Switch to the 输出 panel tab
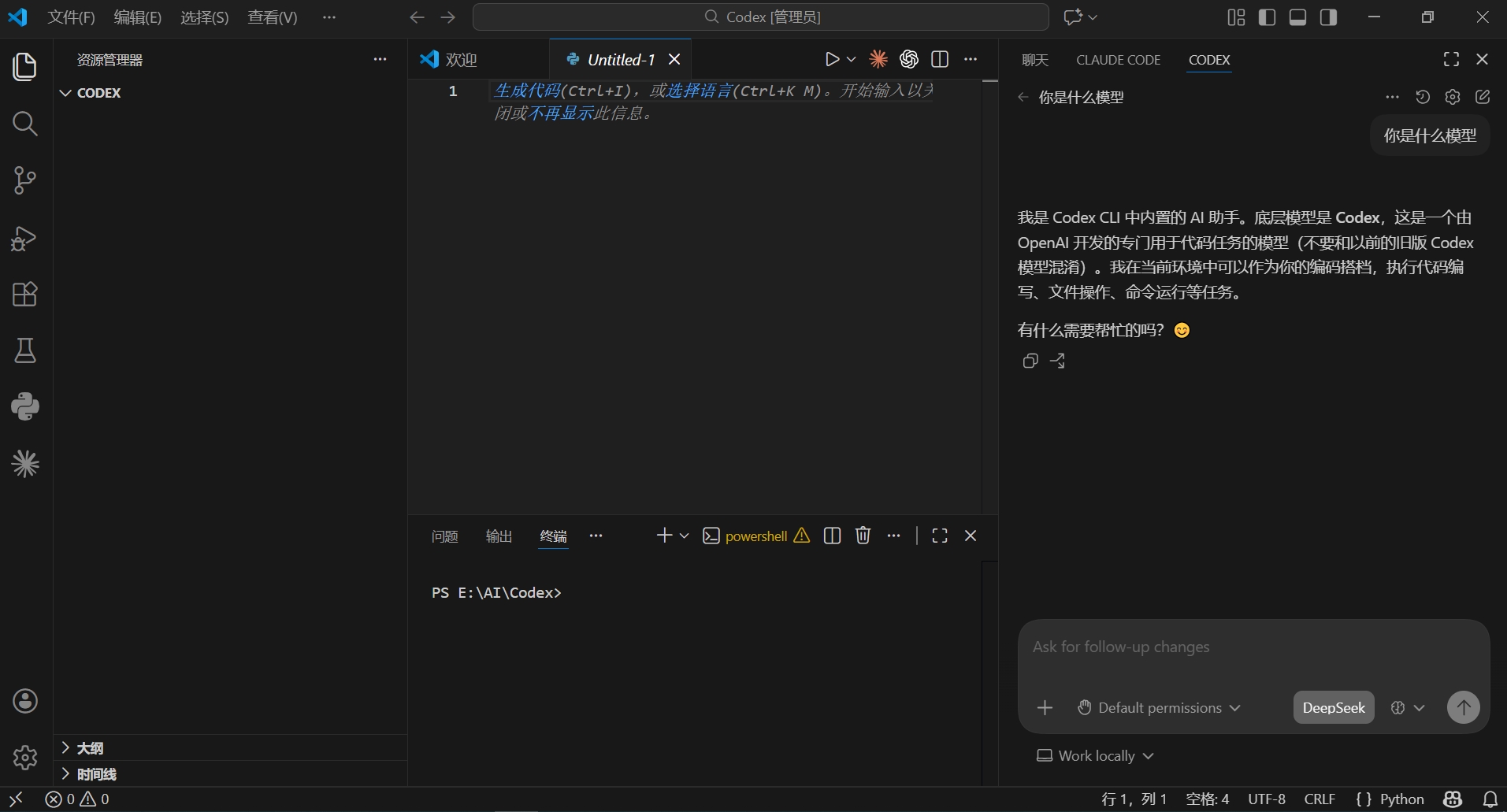This screenshot has width=1507, height=812. [499, 536]
